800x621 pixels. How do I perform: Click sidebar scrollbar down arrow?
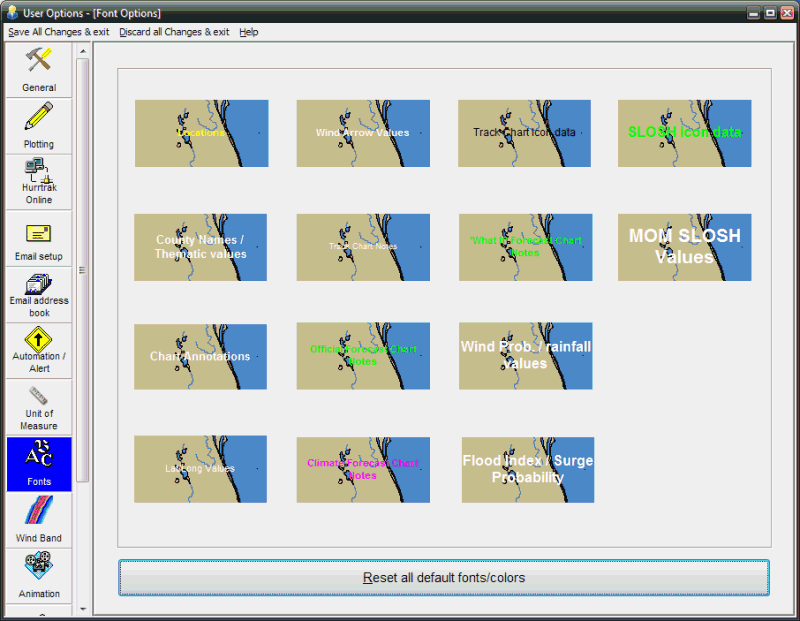pos(83,608)
